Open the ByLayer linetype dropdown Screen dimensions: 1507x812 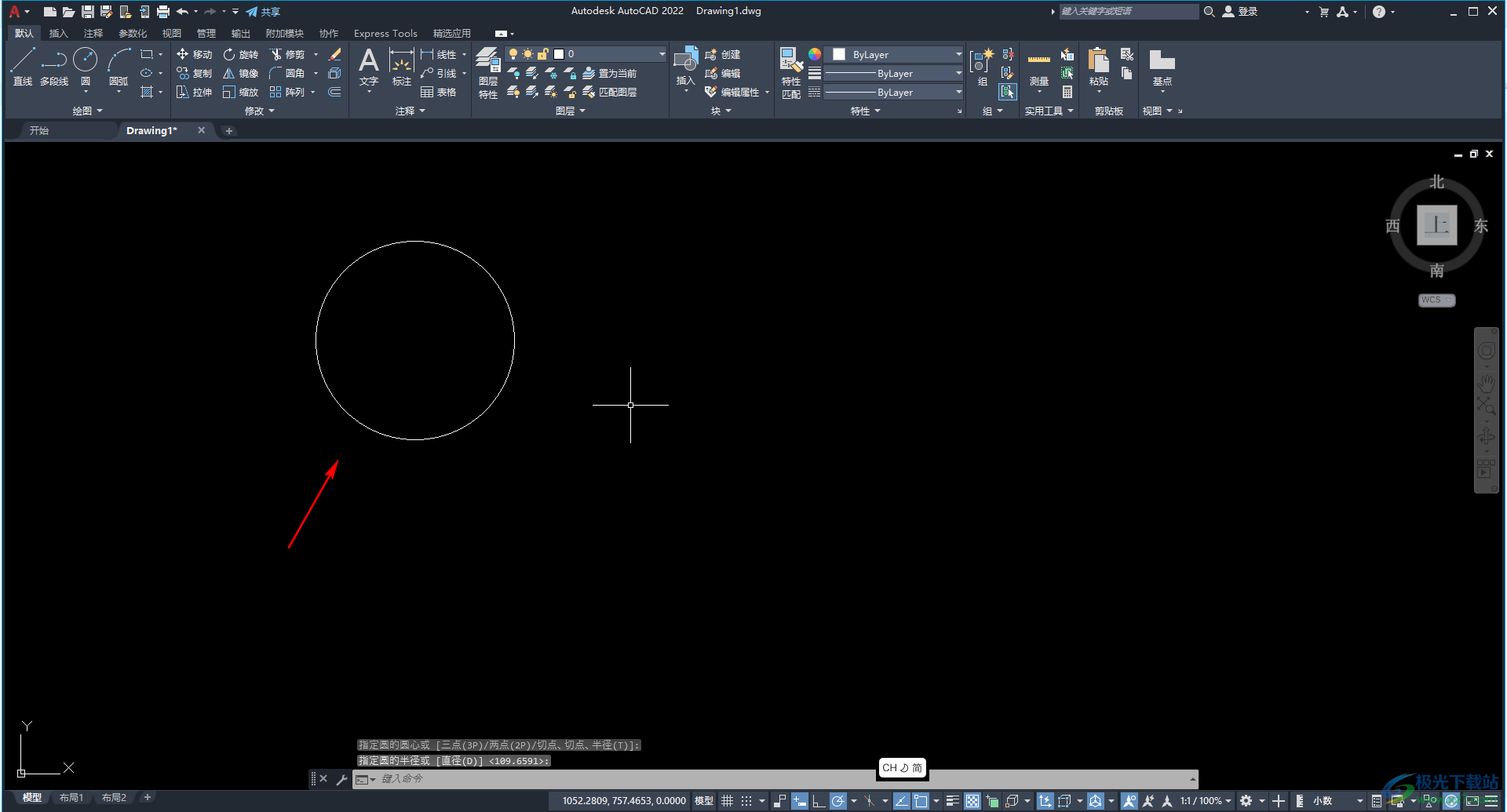point(894,92)
